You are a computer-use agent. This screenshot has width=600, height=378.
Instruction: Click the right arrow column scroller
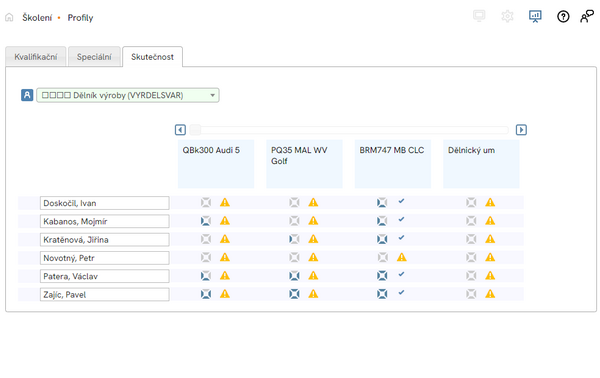[x=521, y=130]
